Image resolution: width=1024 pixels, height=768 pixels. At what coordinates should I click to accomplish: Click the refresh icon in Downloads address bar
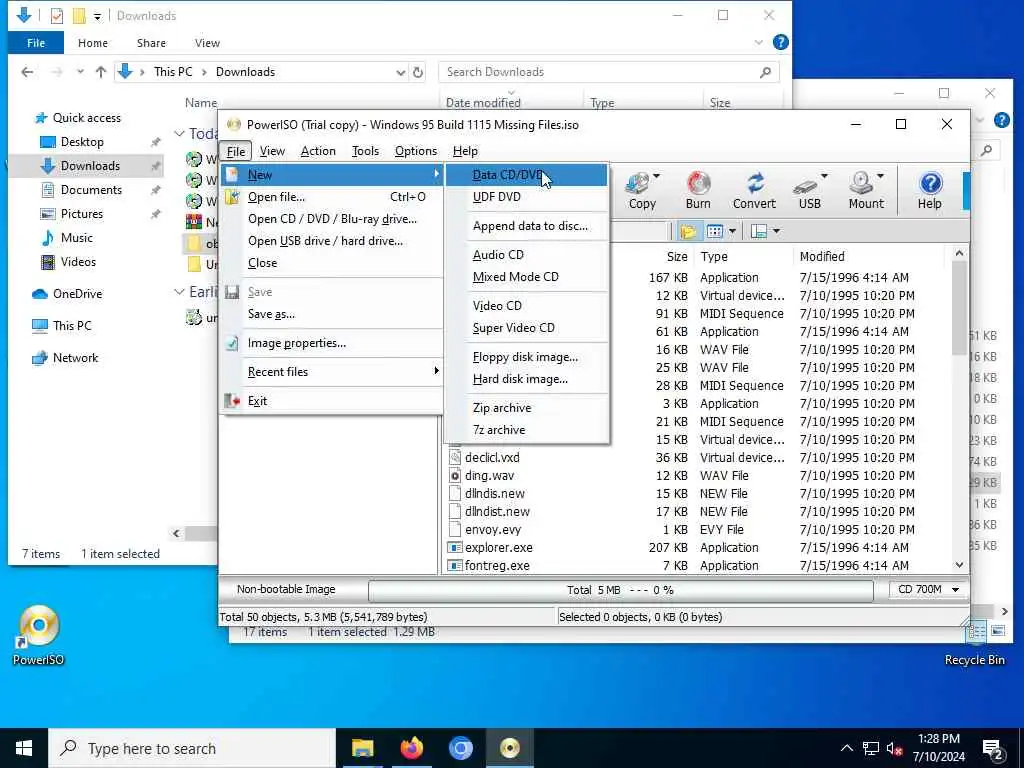tap(418, 72)
